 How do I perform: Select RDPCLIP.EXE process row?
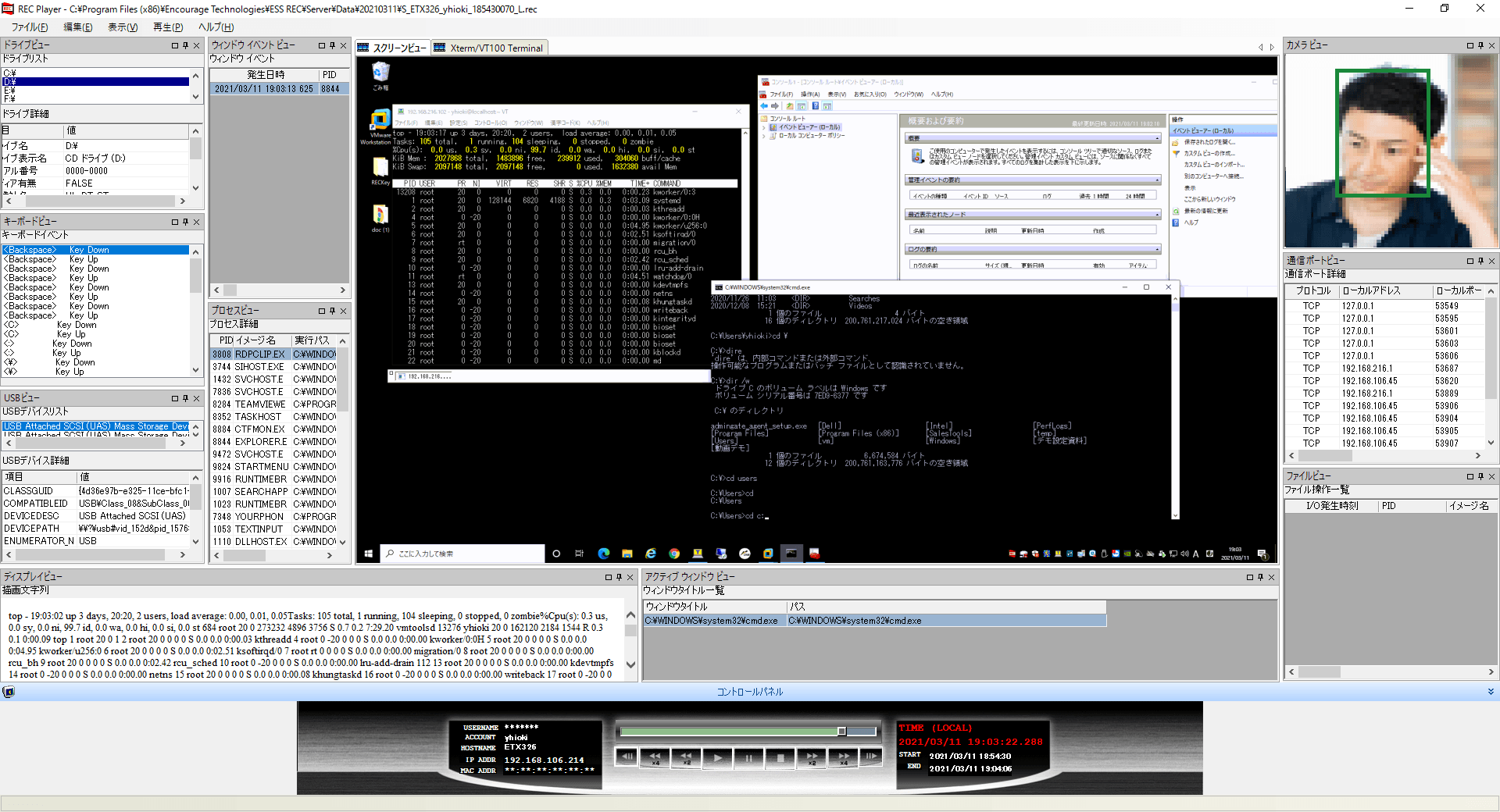click(x=260, y=354)
